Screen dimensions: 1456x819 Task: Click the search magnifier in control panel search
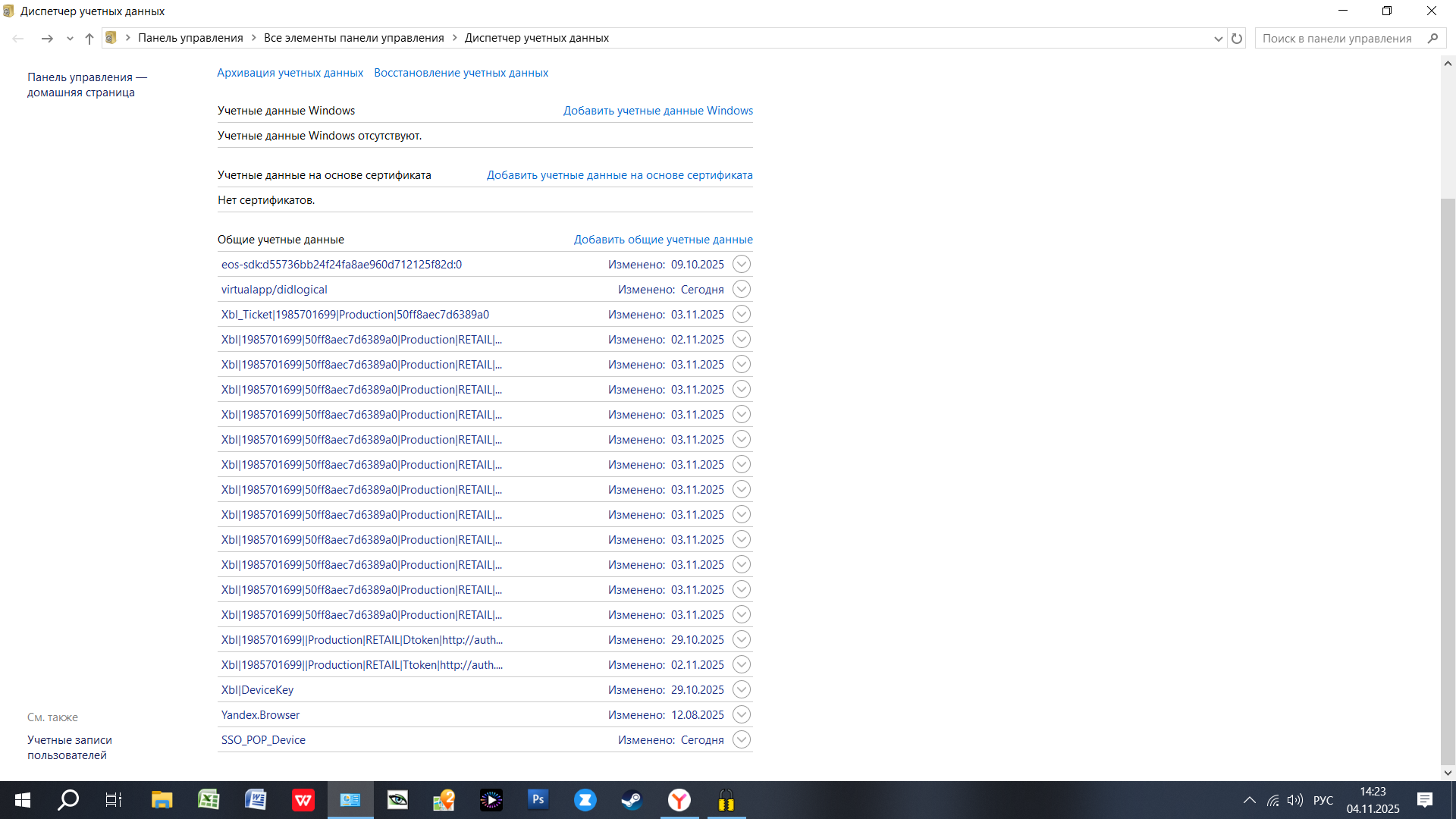1432,38
